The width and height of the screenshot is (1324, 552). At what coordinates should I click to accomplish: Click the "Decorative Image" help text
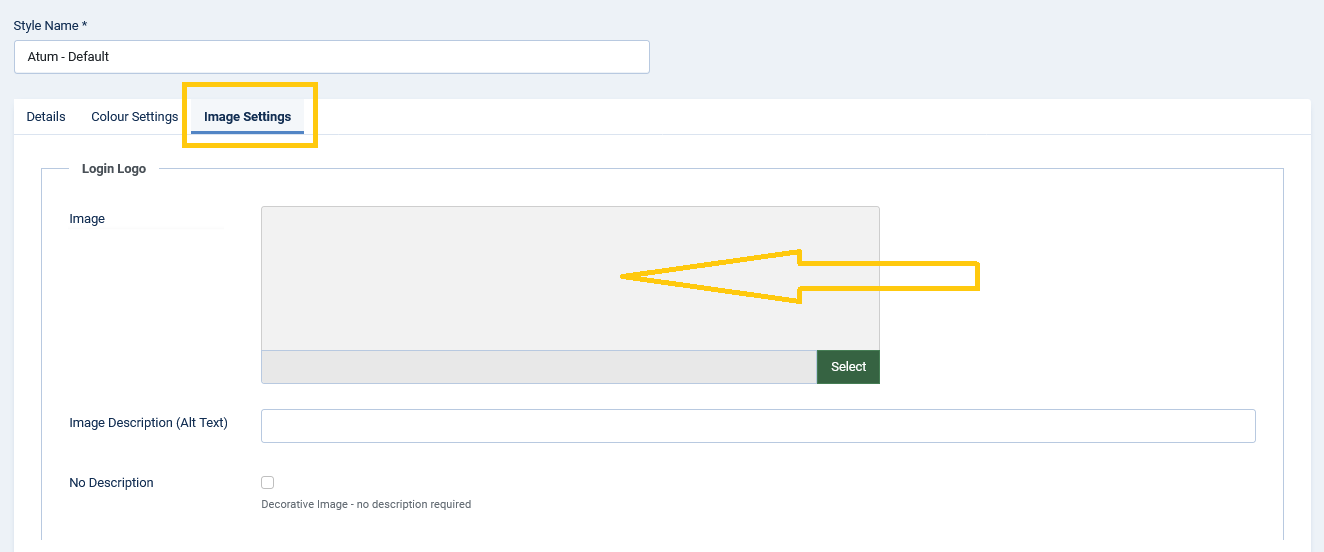pos(365,504)
